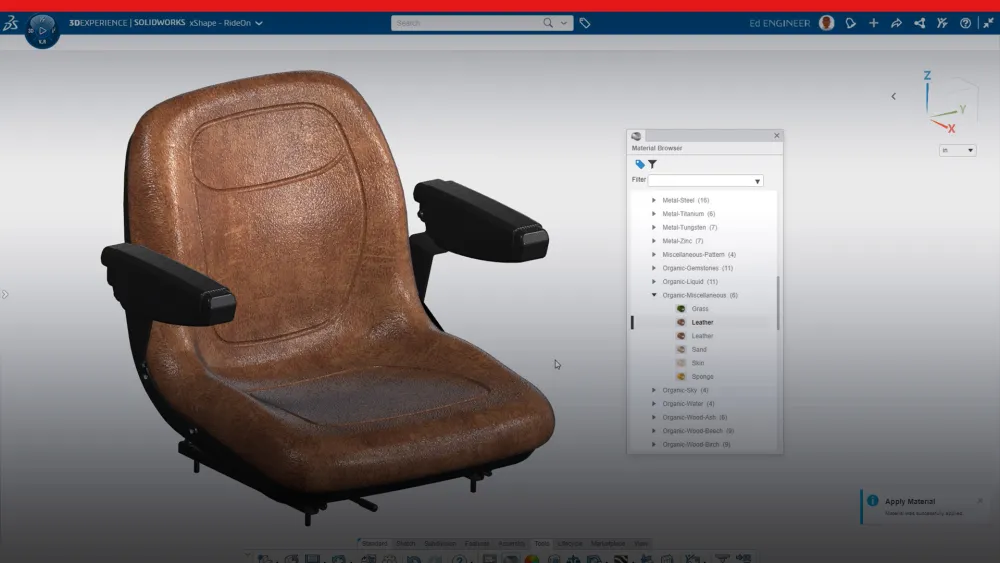The image size is (1000, 563).
Task: Select the Sponge material
Action: 702,377
